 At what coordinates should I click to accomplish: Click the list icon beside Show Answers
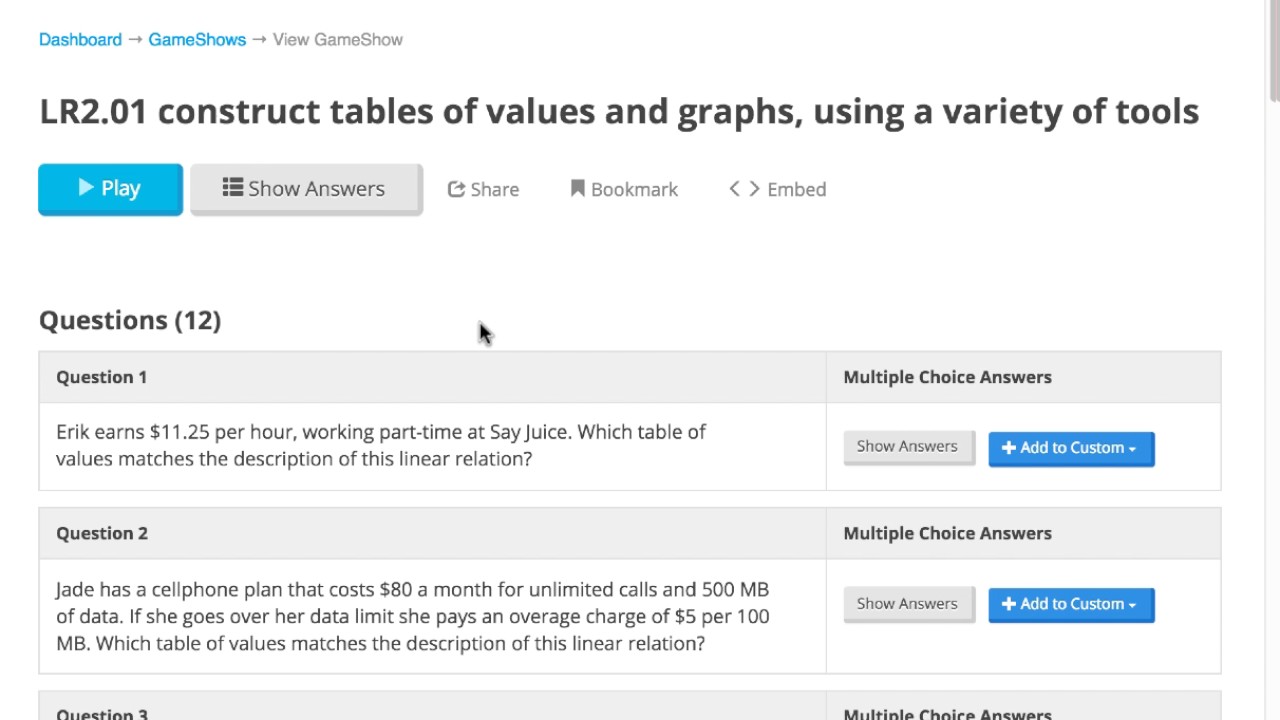pyautogui.click(x=233, y=187)
